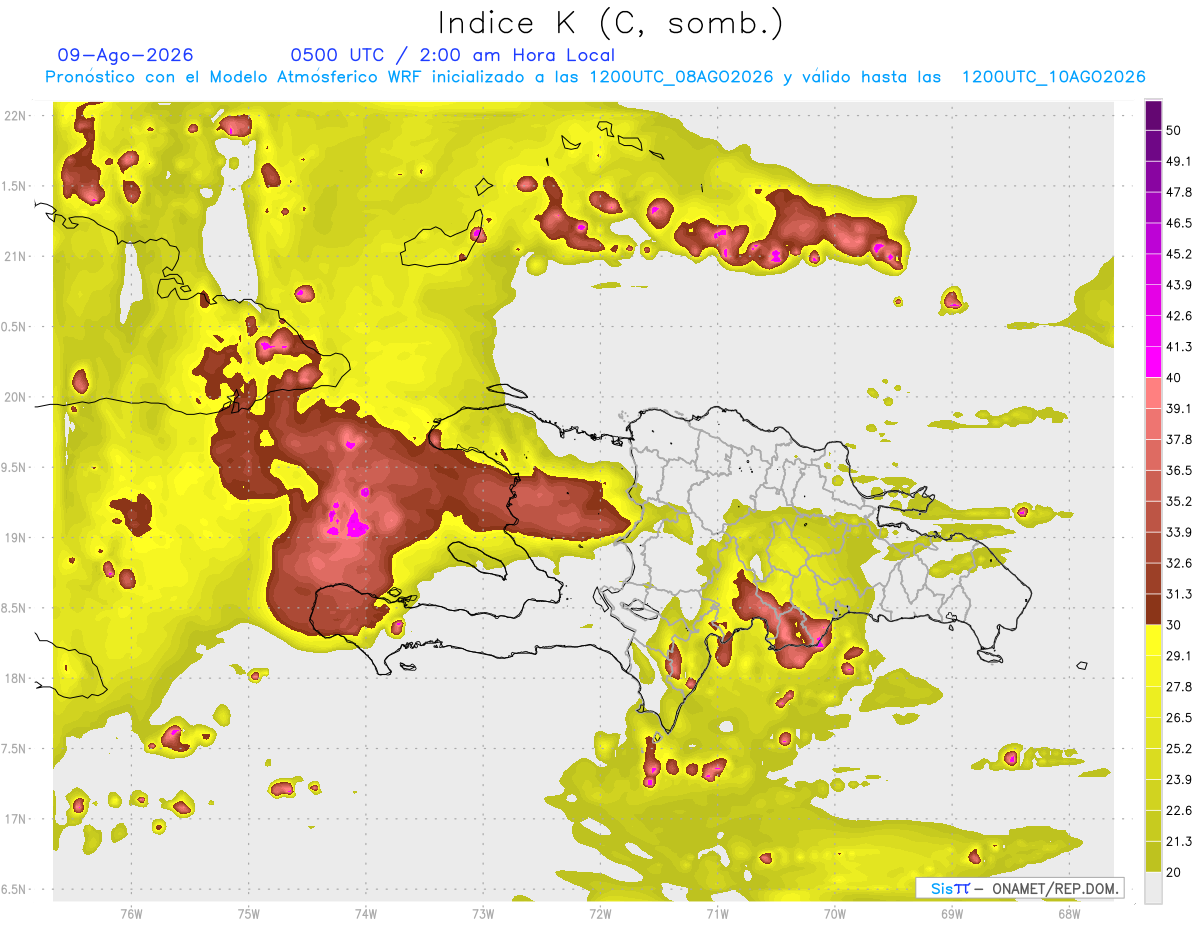Select the olive colorbar segment between 20 and 21.3
1200x927 pixels.
[x=1153, y=856]
